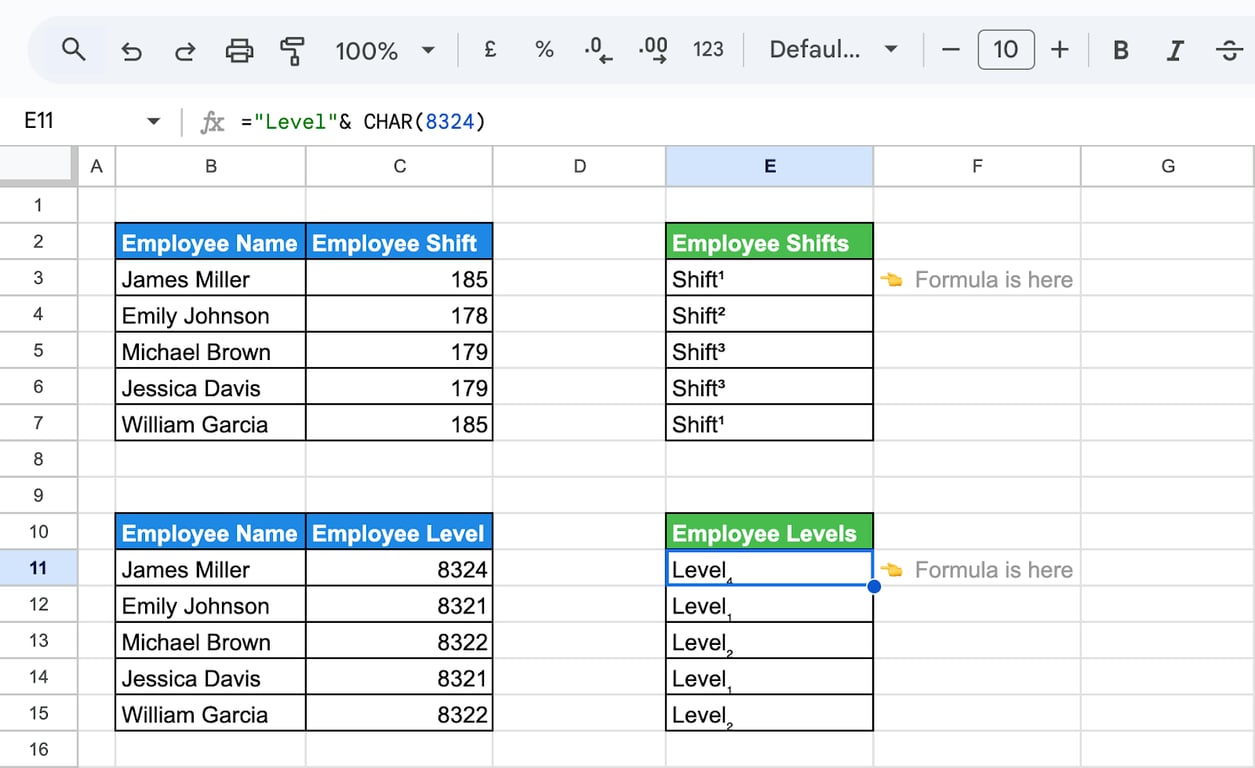Undo the last action
The height and width of the screenshot is (768, 1255).
coord(131,50)
